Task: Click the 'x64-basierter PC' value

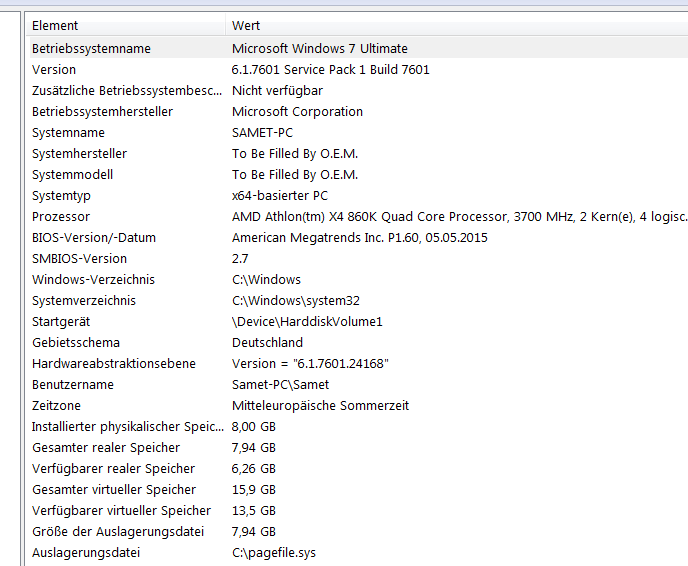Action: coord(280,196)
